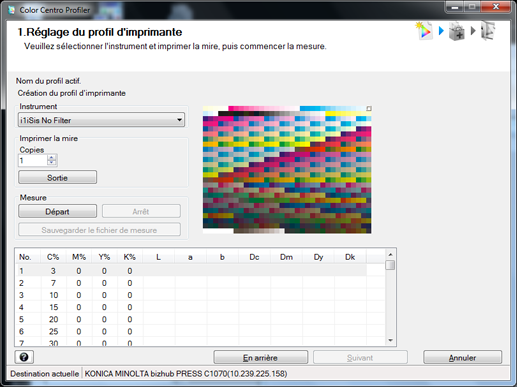The width and height of the screenshot is (517, 387).
Task: Click the help question mark icon
Action: coord(24,357)
